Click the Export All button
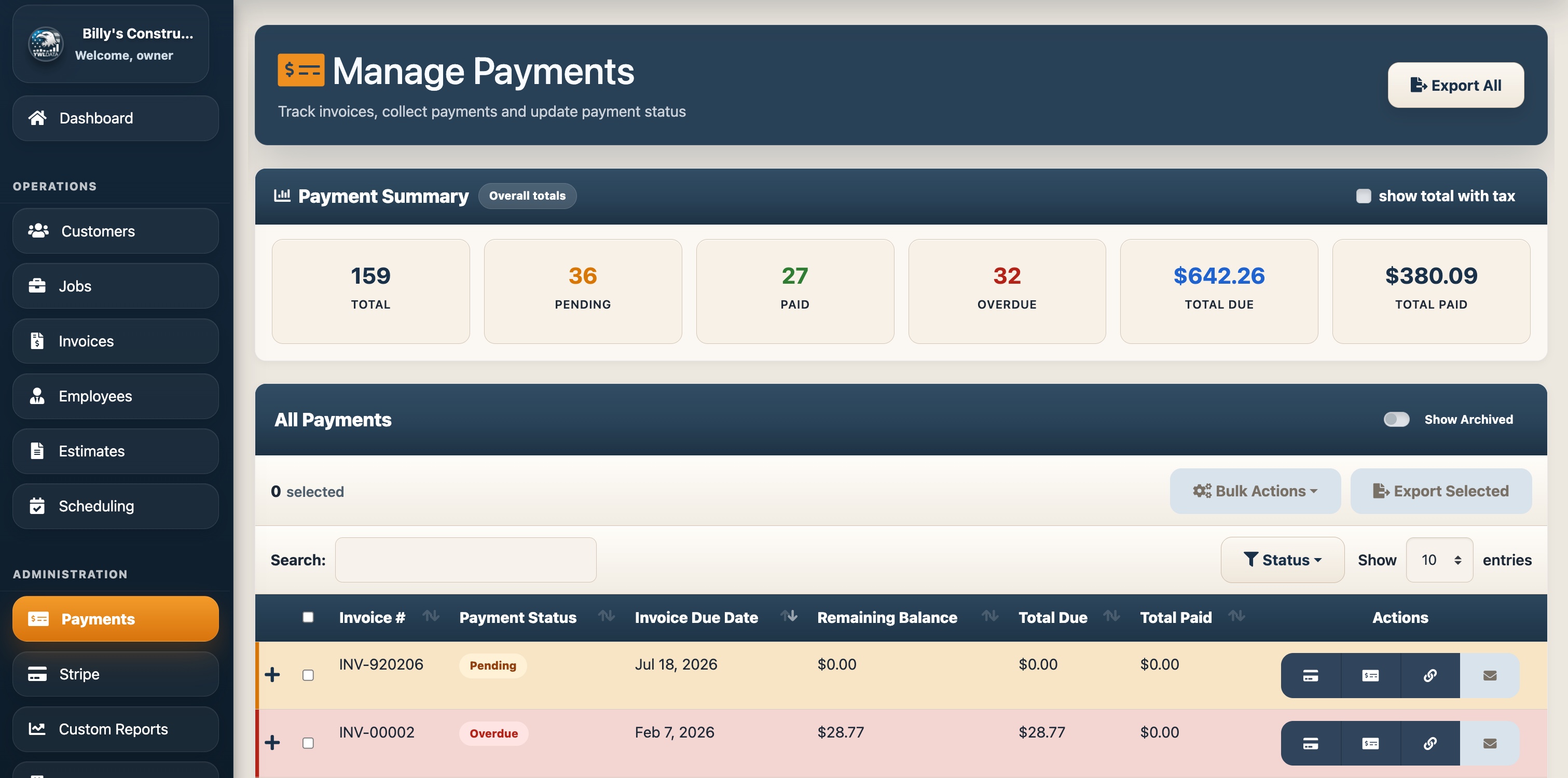Viewport: 1568px width, 778px height. 1455,85
